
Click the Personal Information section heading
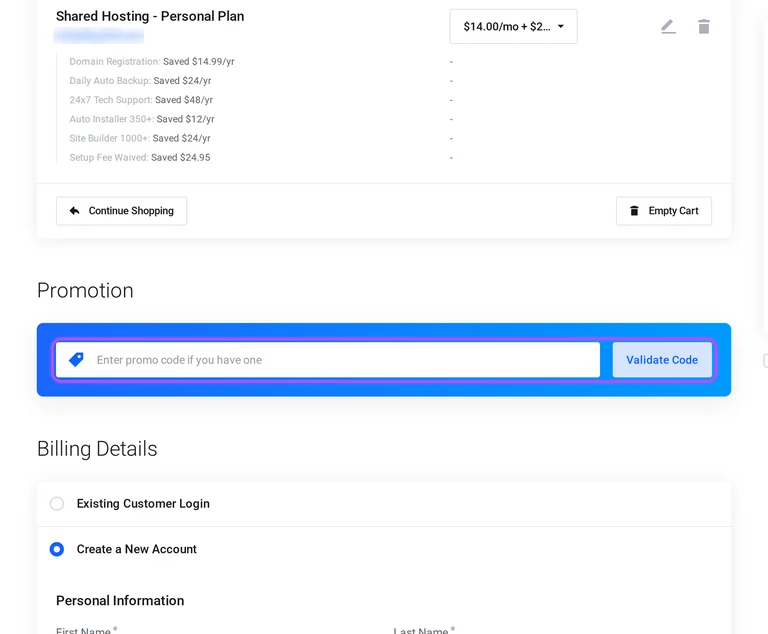point(120,601)
